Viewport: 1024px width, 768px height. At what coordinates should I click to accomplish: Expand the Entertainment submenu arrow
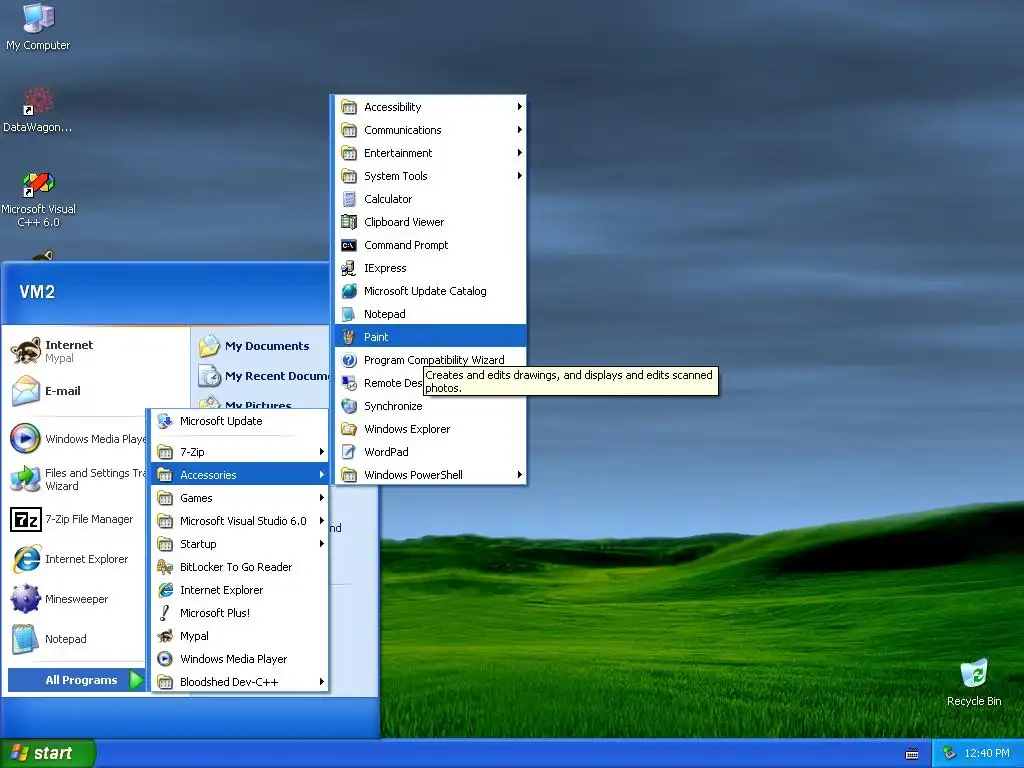click(519, 153)
